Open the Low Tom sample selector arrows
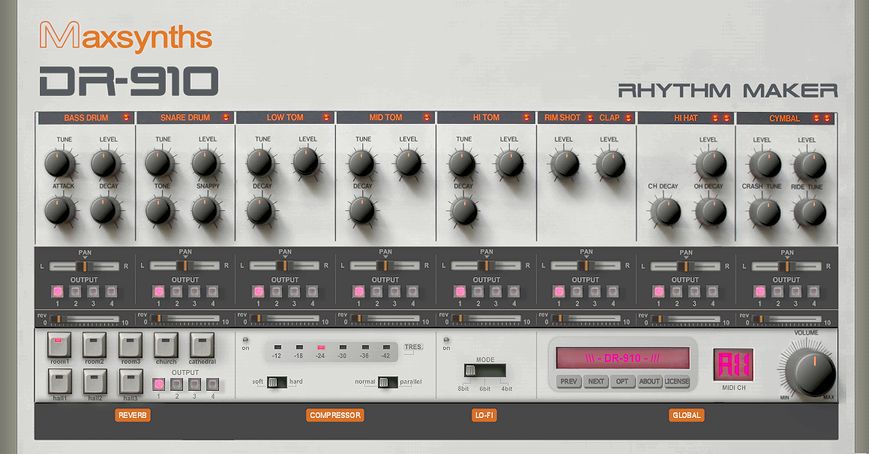 326,117
